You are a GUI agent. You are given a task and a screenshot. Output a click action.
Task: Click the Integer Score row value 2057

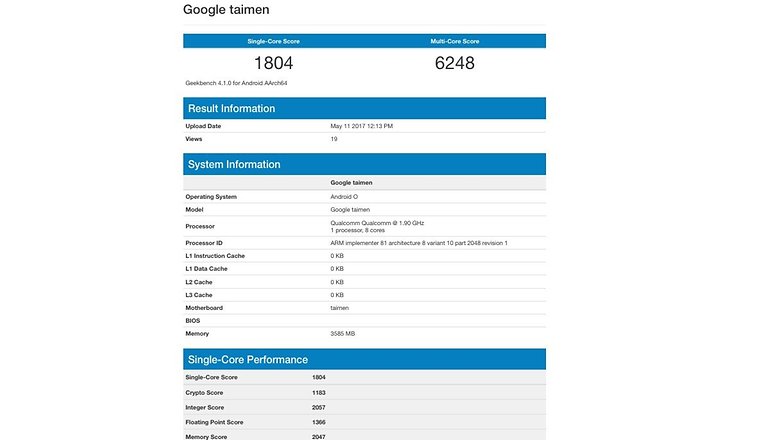(319, 408)
